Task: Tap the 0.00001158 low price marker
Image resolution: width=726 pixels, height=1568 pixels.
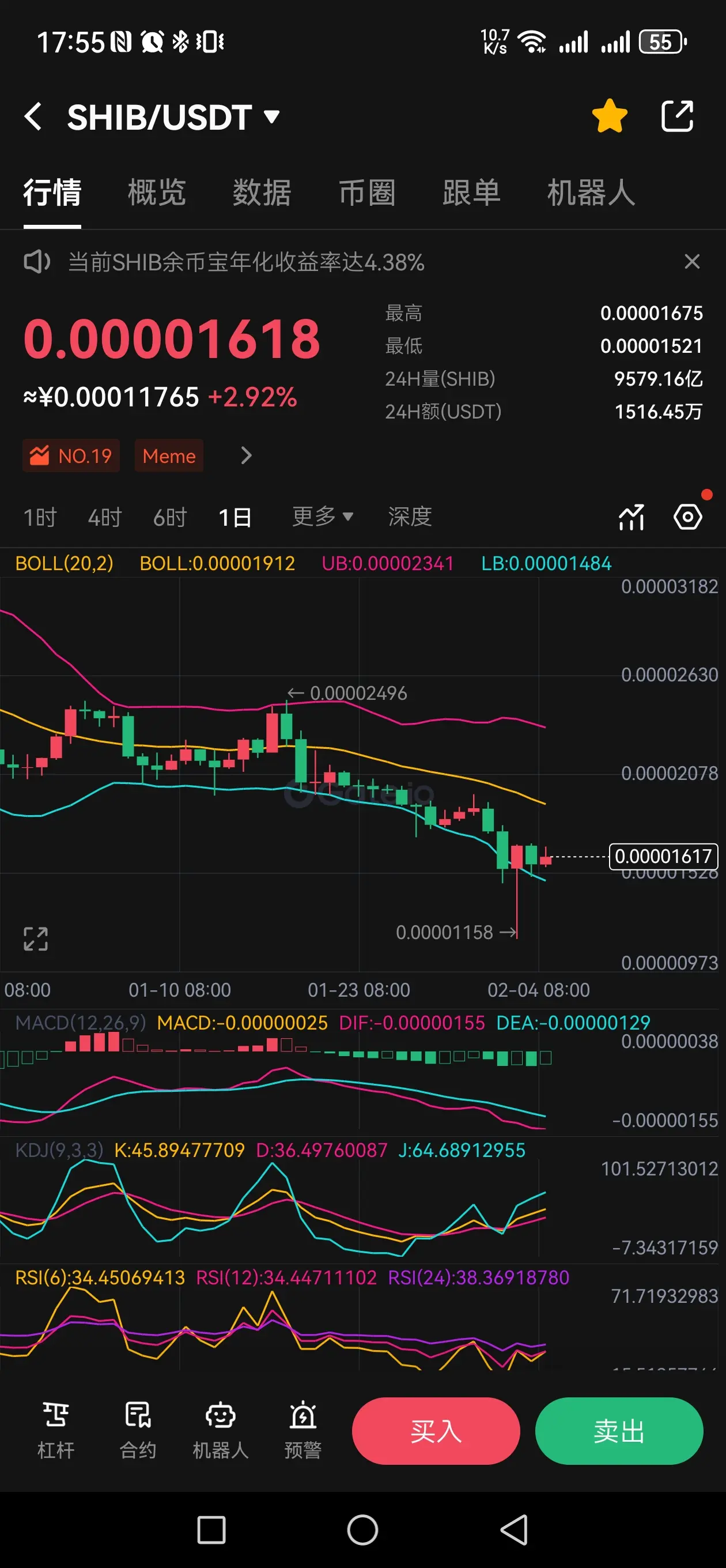Action: click(x=456, y=932)
